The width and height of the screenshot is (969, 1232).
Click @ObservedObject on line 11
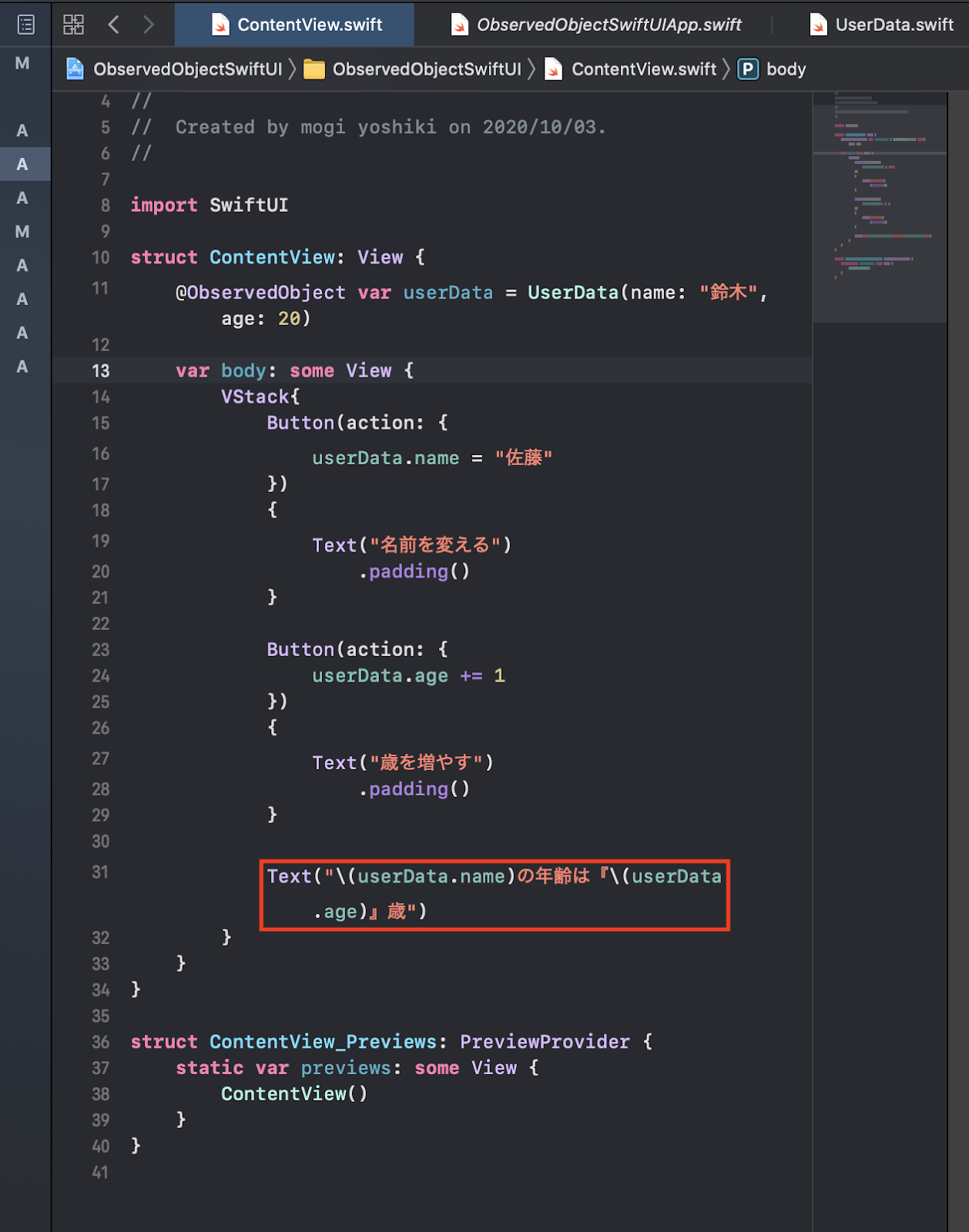260,293
